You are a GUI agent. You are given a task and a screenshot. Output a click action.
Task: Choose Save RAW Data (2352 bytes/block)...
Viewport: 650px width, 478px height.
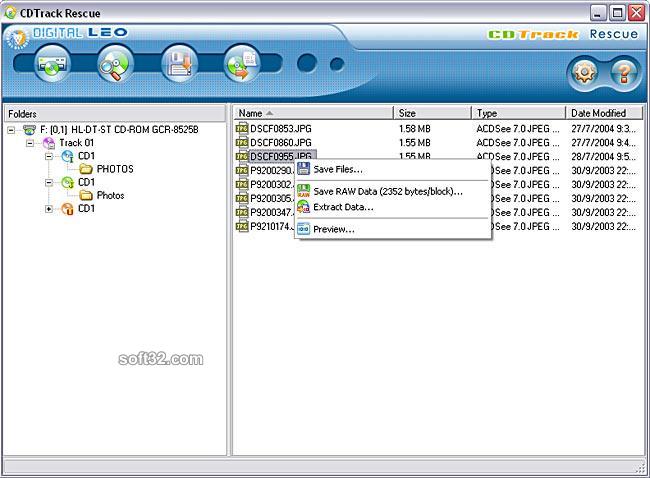393,192
